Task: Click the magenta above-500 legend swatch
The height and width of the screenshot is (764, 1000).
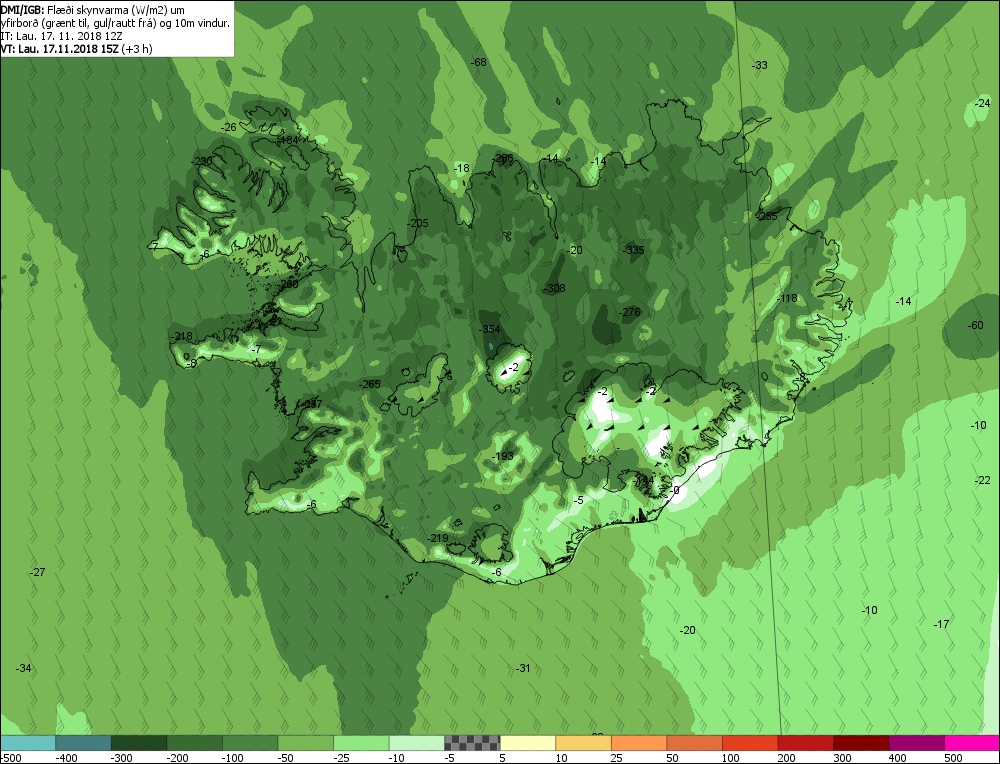Action: pyautogui.click(x=971, y=743)
